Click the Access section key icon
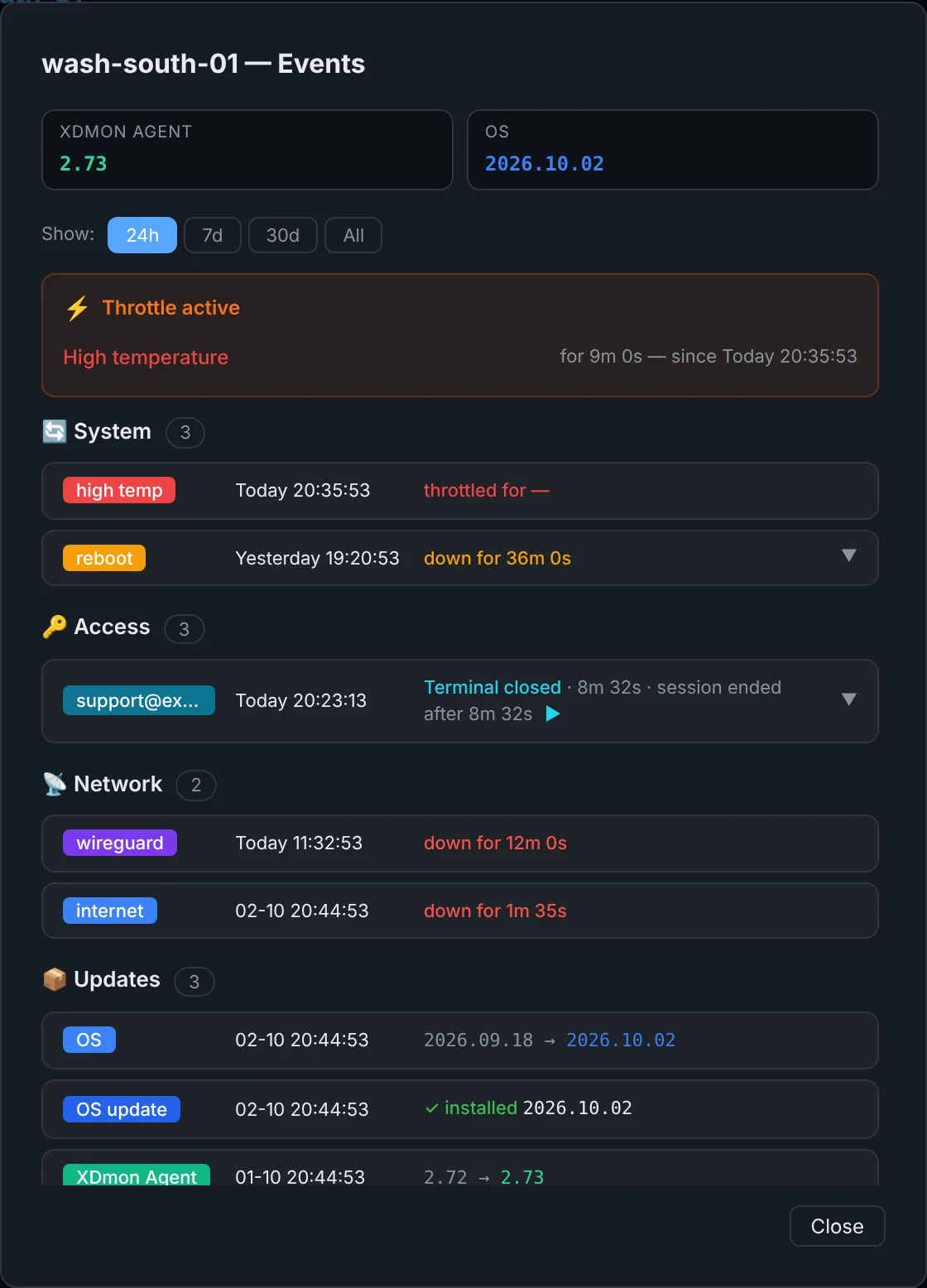 tap(55, 627)
